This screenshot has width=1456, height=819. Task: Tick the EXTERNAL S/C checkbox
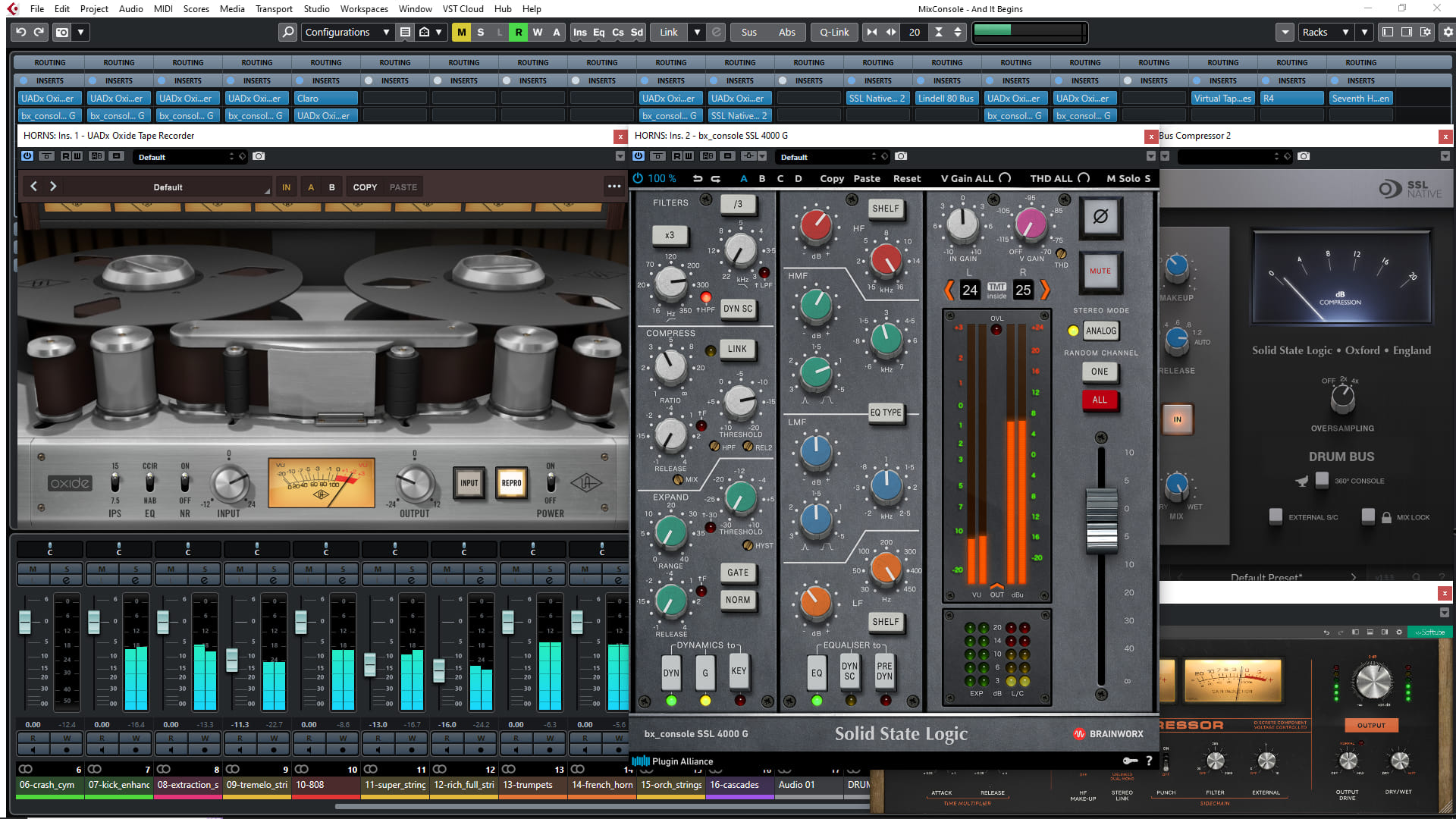1276,516
